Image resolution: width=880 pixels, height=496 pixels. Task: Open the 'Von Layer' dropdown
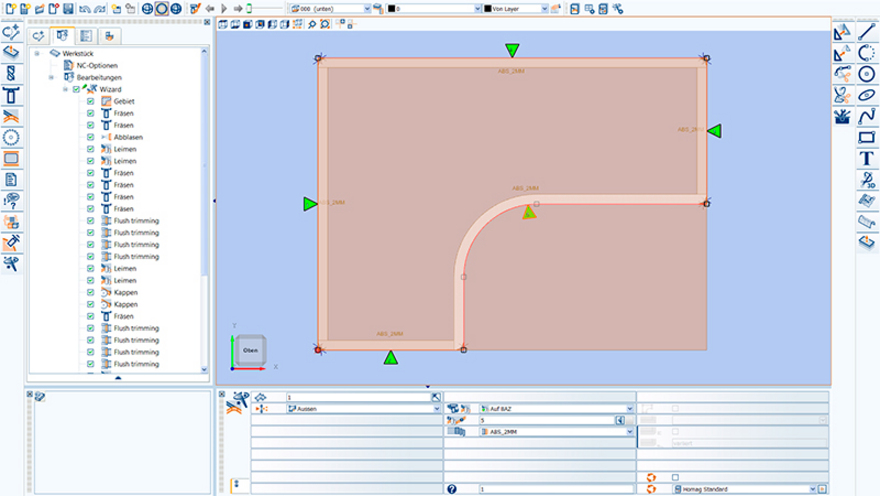tap(544, 9)
